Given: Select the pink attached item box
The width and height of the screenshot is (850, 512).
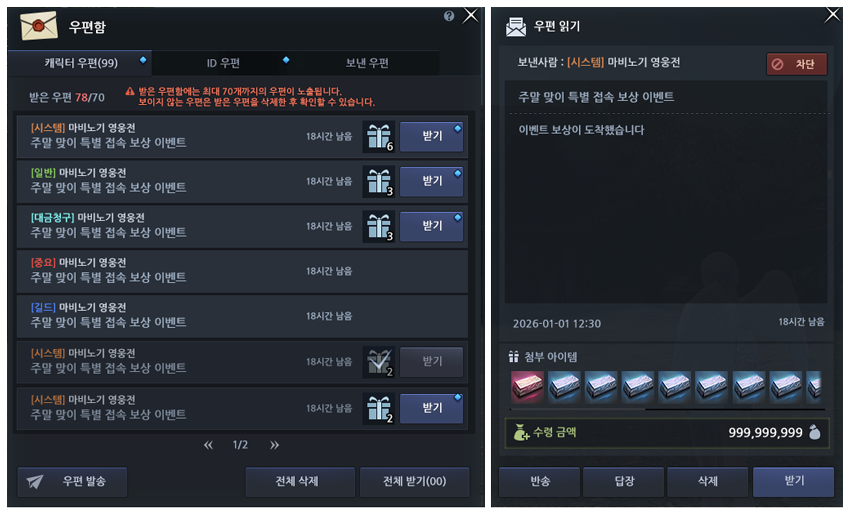Looking at the screenshot, I should [x=527, y=387].
